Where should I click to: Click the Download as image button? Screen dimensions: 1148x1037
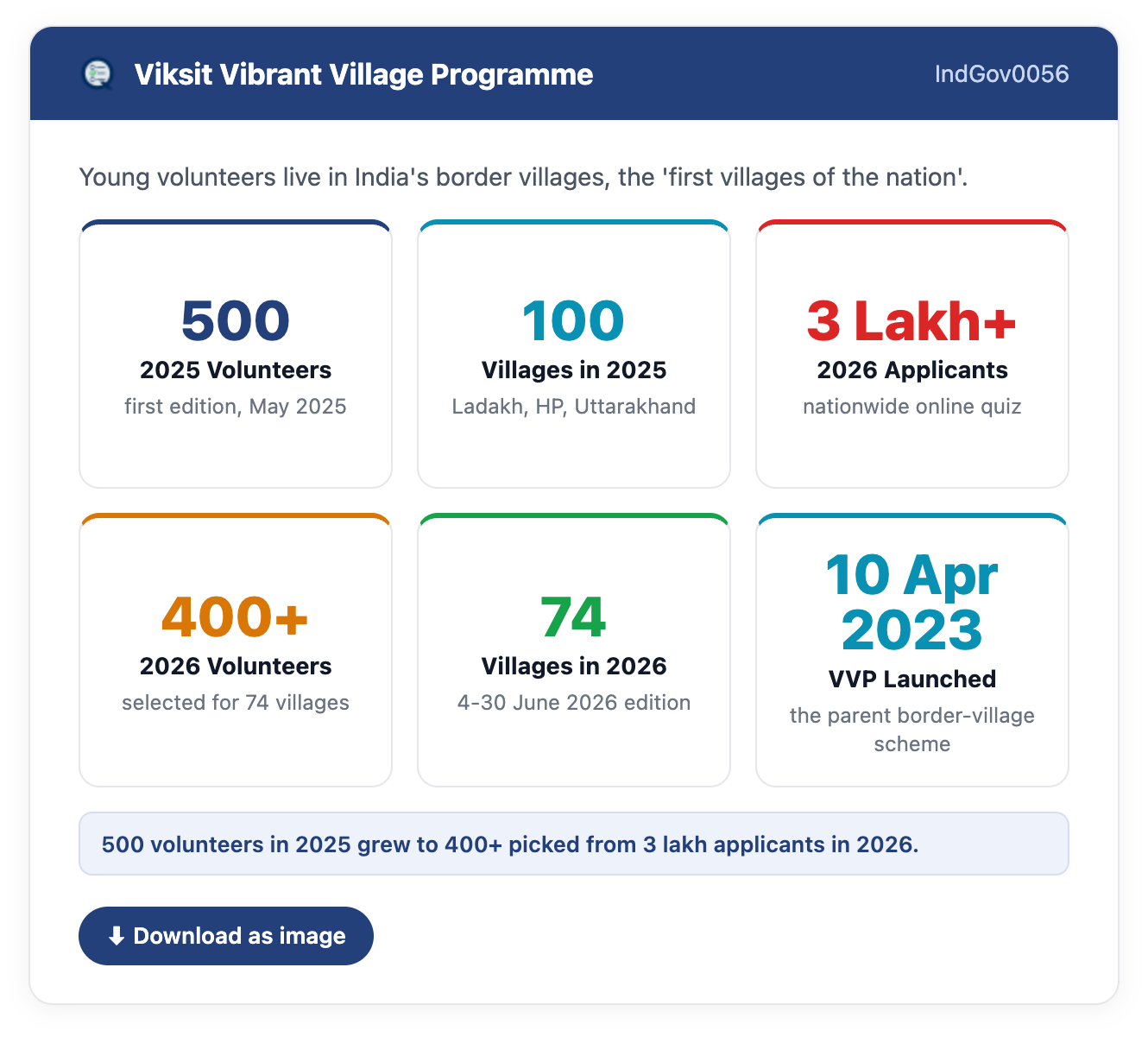click(x=226, y=936)
